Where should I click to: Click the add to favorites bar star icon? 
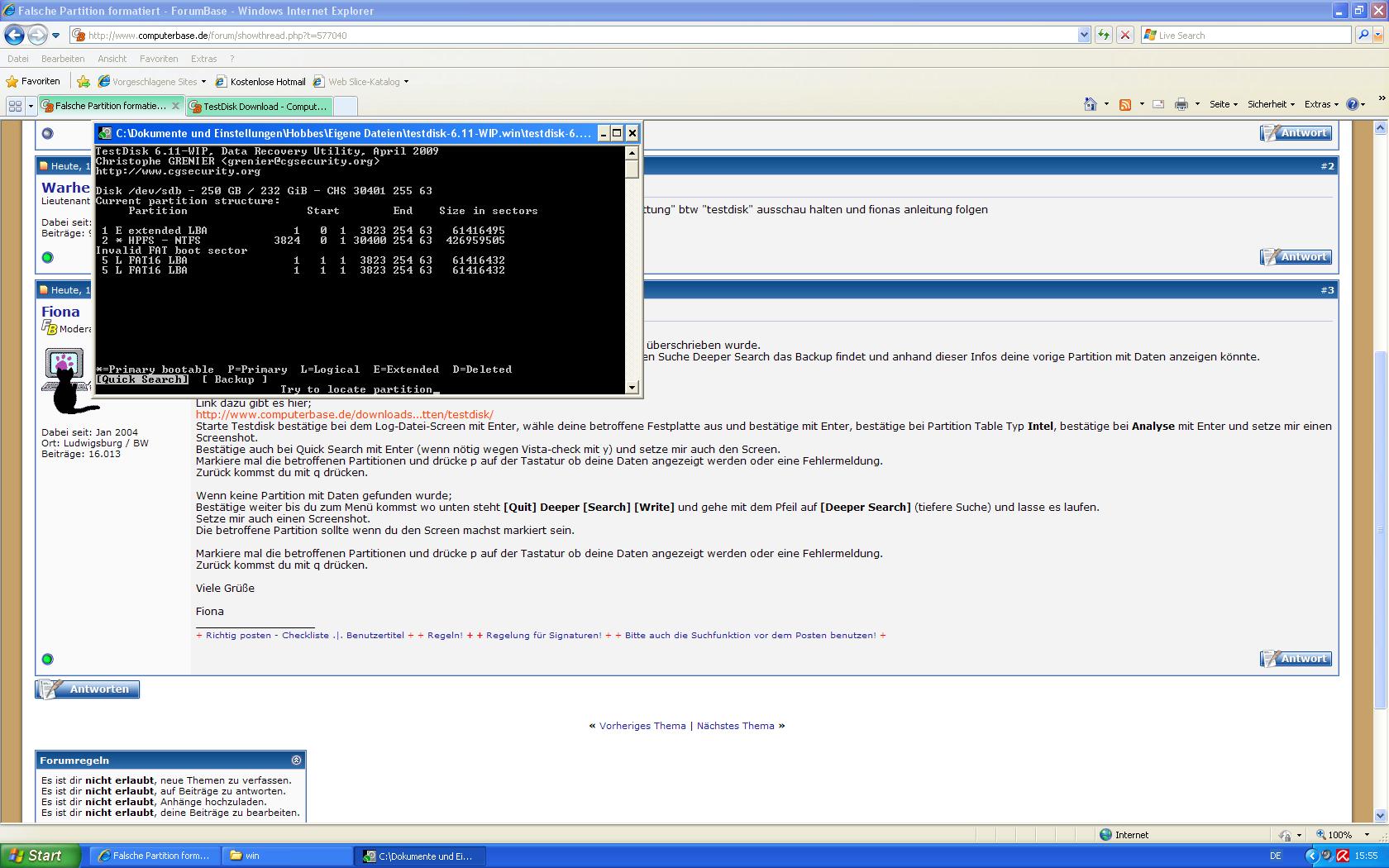click(84, 81)
